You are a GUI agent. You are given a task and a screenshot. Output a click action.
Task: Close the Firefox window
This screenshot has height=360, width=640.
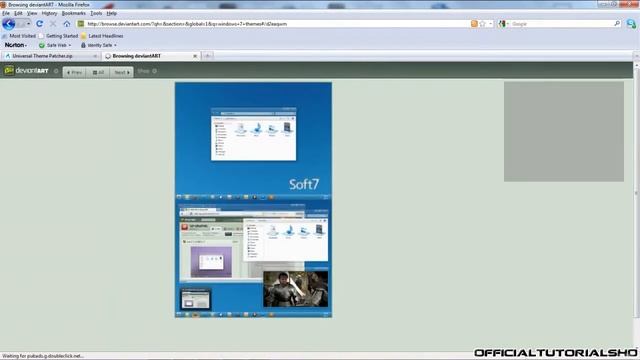point(629,4)
